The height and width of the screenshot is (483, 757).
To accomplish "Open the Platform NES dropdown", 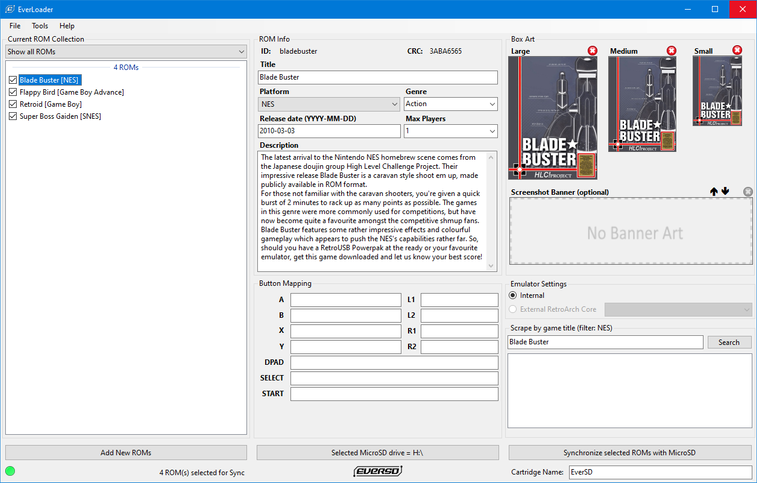I will click(329, 104).
